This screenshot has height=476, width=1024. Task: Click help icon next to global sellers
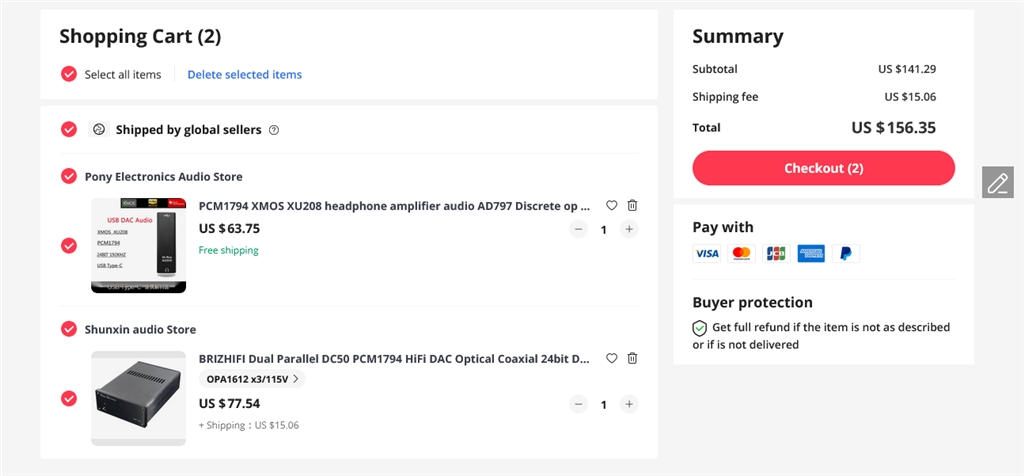point(274,130)
